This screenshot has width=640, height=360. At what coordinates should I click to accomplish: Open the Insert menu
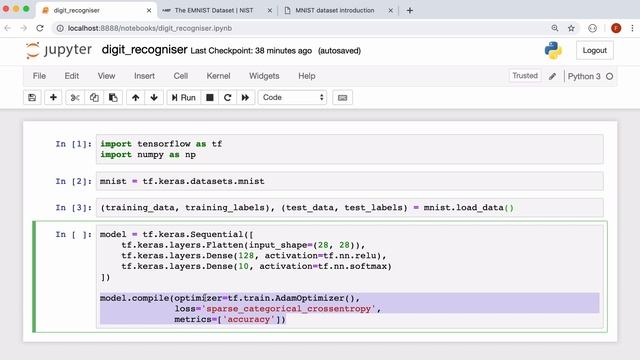(x=144, y=76)
